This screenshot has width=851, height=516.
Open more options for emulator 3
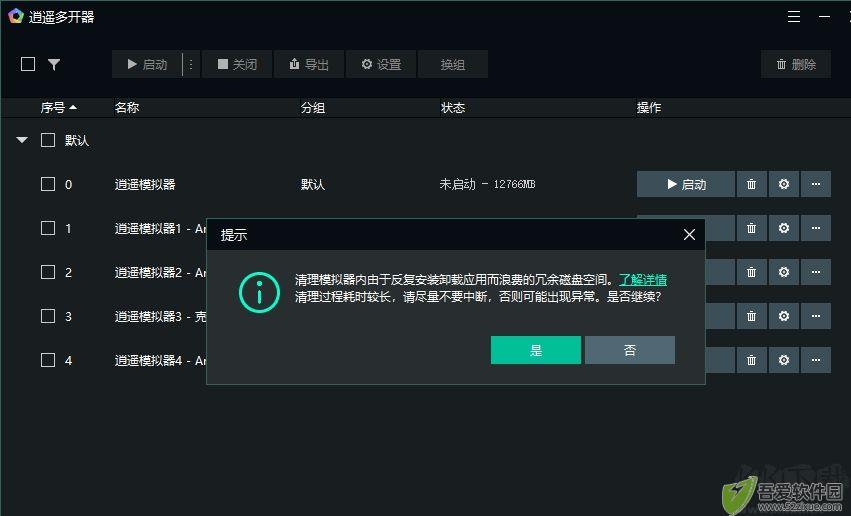tap(815, 316)
